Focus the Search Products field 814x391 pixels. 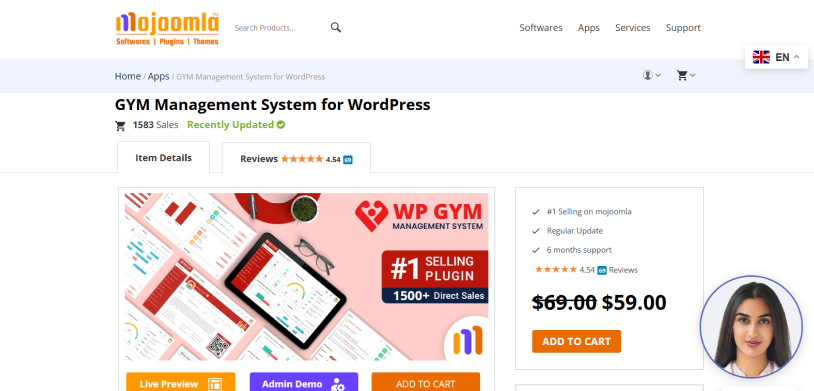click(279, 28)
